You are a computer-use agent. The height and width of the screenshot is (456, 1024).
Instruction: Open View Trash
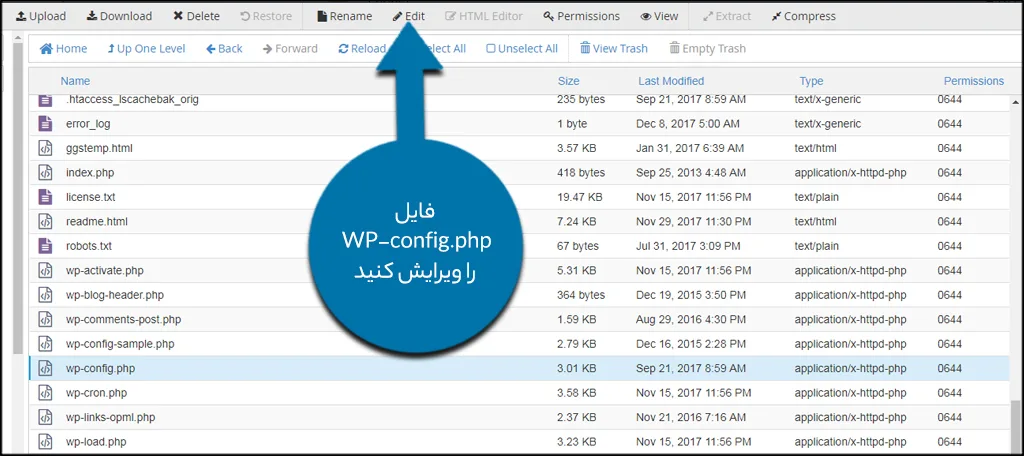click(x=614, y=48)
